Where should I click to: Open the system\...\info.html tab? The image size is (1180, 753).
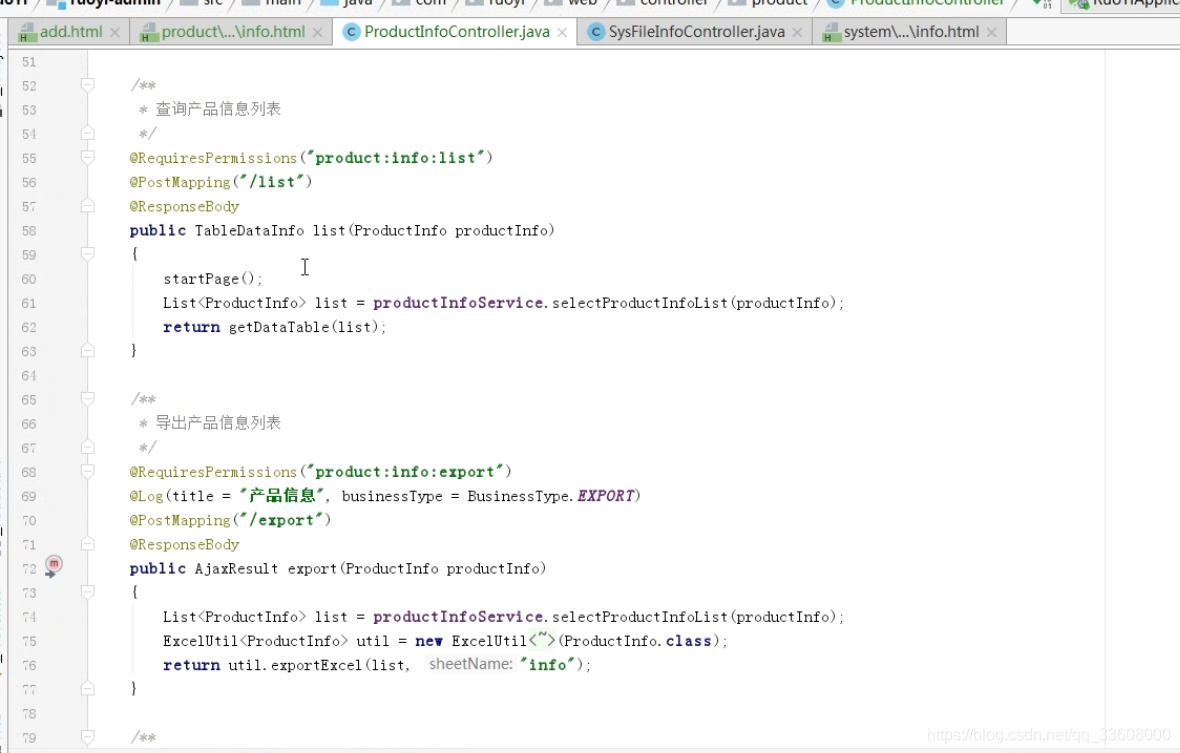pos(911,32)
